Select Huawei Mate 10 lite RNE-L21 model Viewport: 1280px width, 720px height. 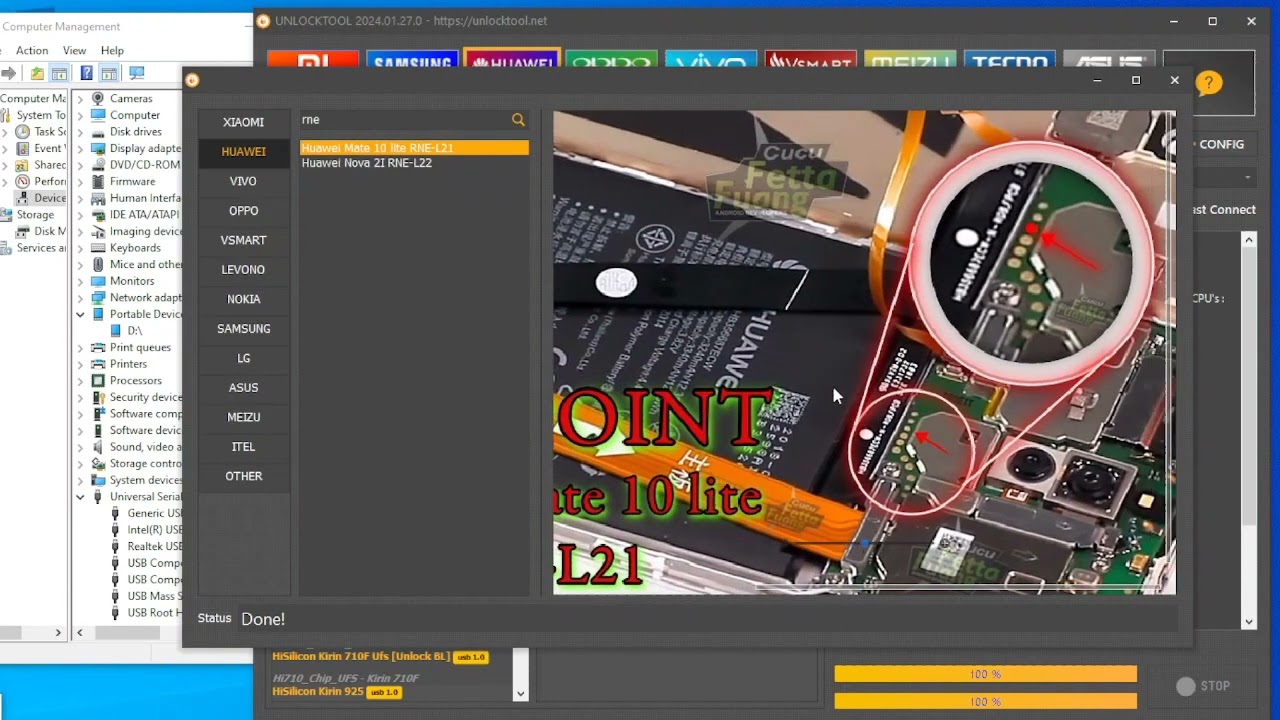tap(414, 148)
